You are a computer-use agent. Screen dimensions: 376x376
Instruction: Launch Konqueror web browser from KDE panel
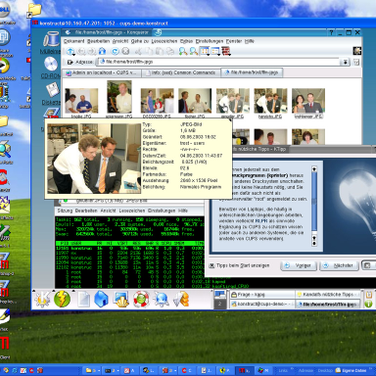coord(161,299)
